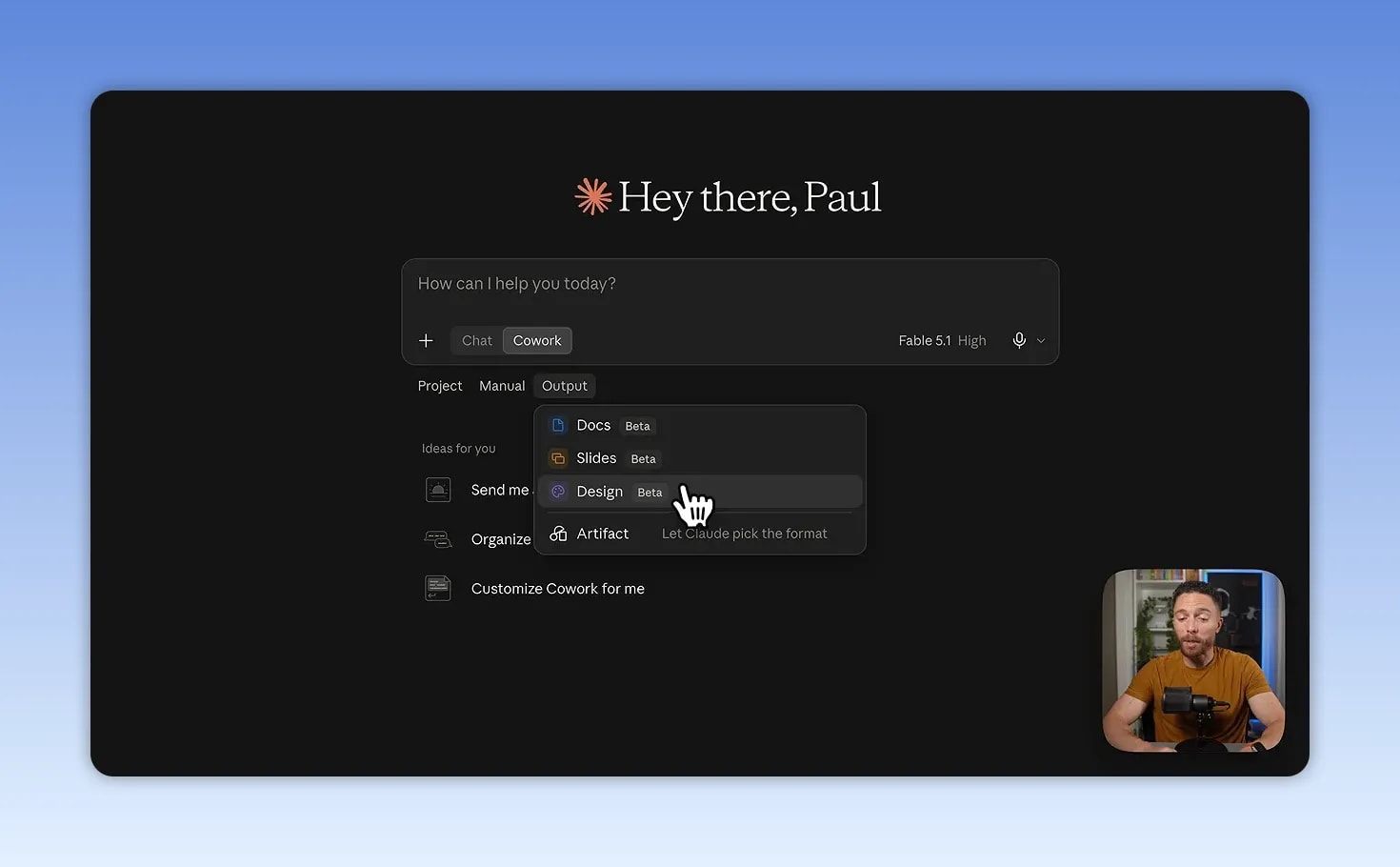The width and height of the screenshot is (1400, 867).
Task: Click the 'High' effort label
Action: (x=972, y=340)
